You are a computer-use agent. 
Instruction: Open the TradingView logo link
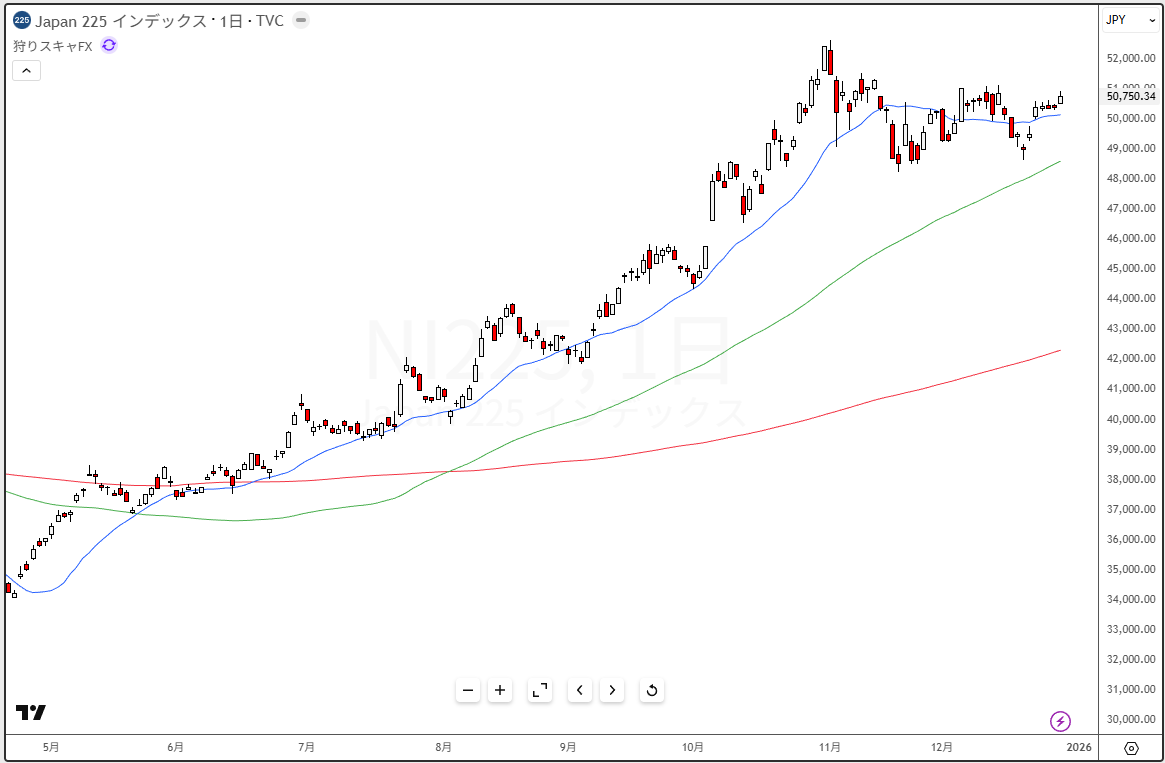(30, 712)
